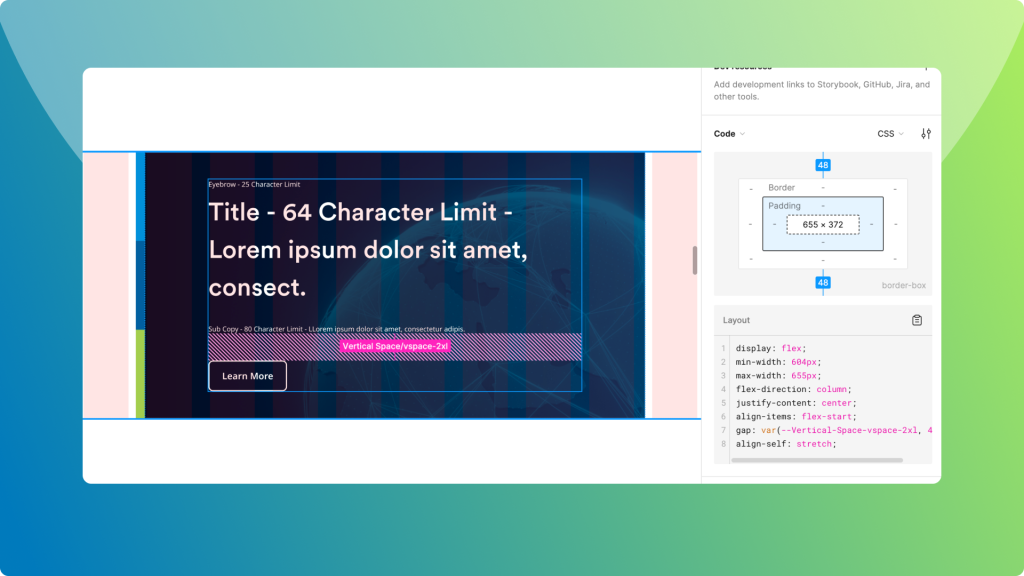
Task: Click the bottom 48 margin badge
Action: click(823, 283)
